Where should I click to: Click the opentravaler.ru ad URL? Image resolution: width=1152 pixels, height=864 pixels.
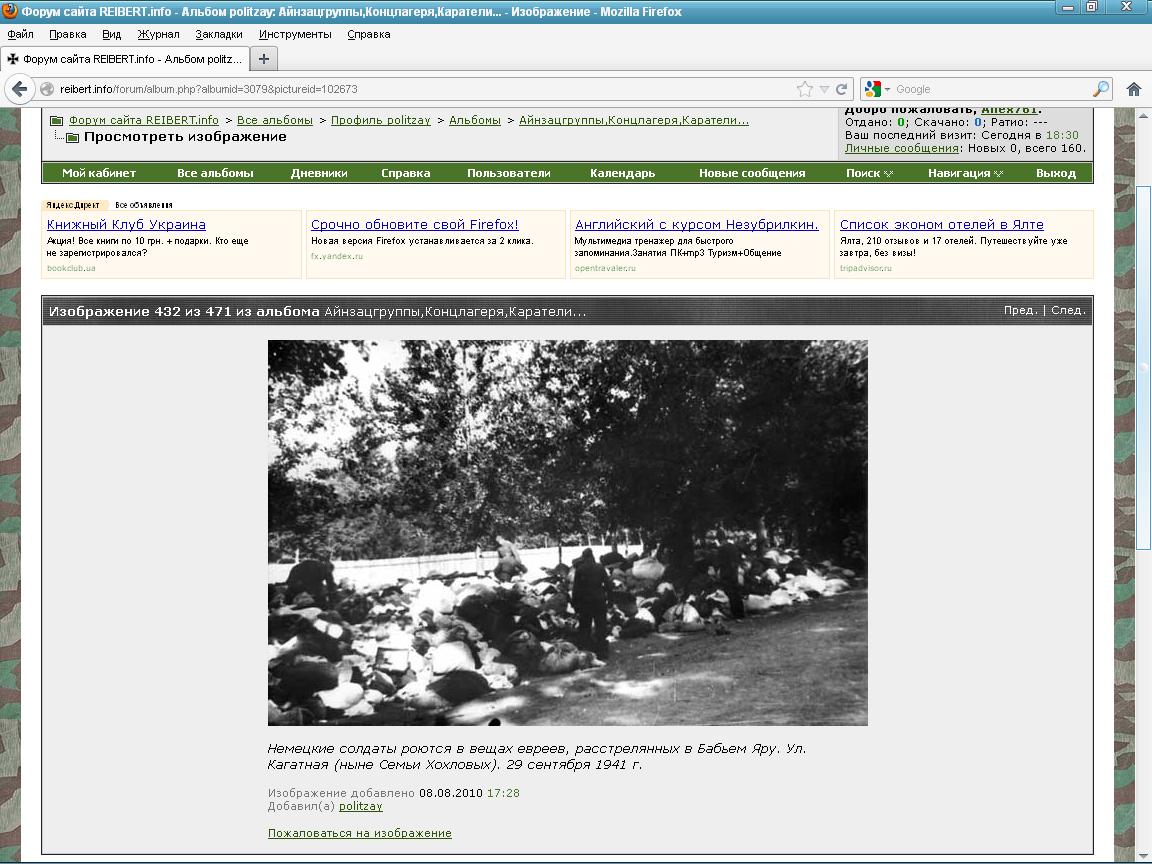point(605,268)
